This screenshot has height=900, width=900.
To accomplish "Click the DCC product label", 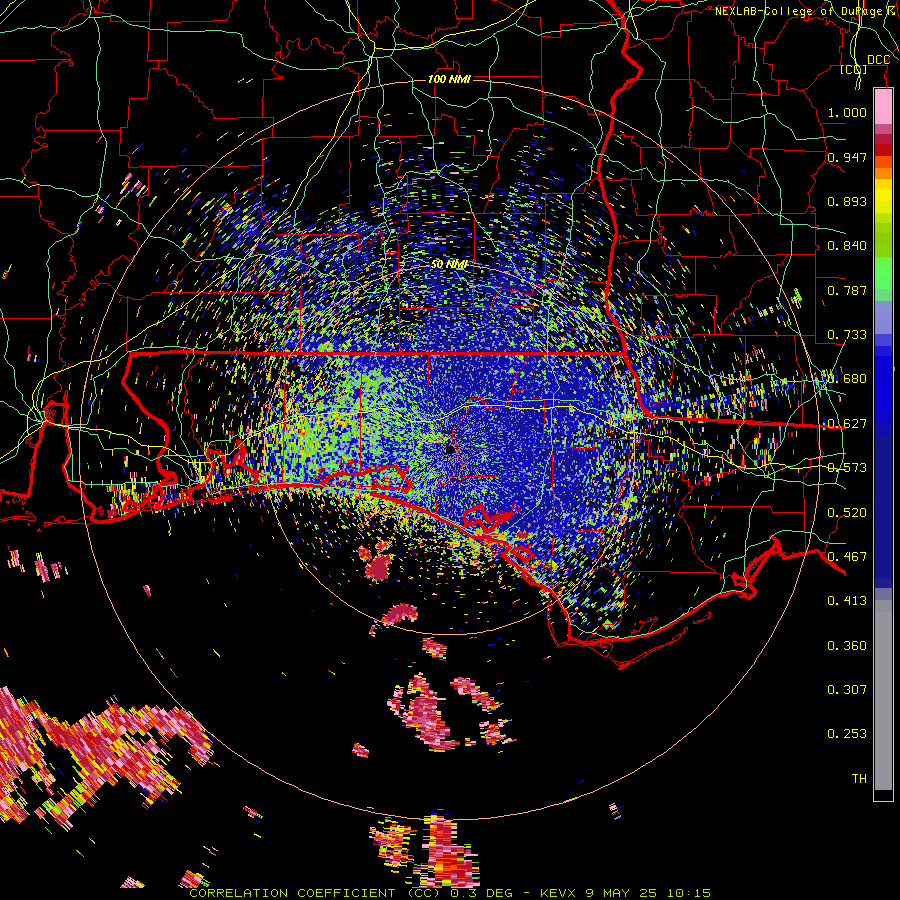I will 878,60.
